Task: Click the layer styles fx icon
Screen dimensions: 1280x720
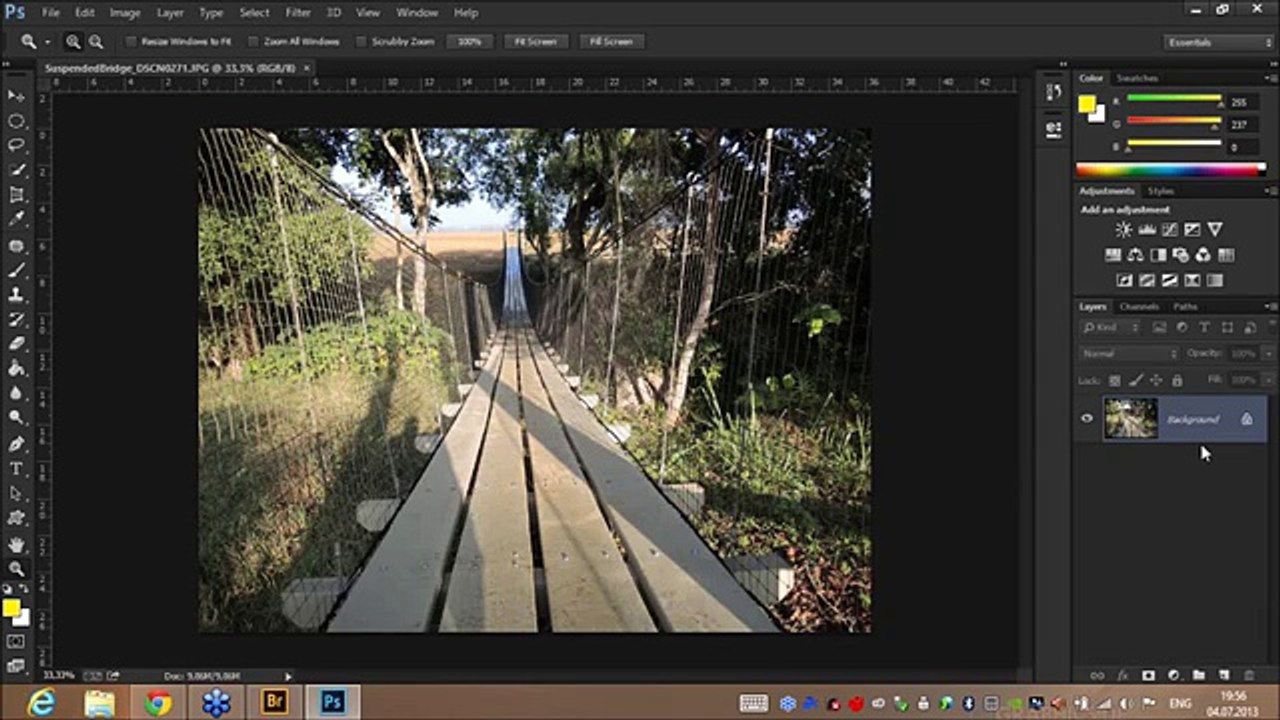Action: (1122, 676)
